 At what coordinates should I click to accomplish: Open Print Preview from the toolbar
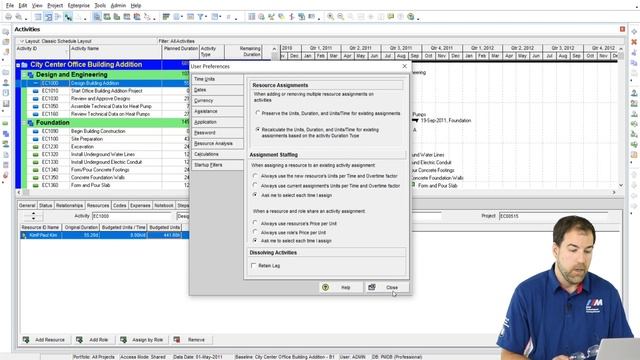point(19,17)
